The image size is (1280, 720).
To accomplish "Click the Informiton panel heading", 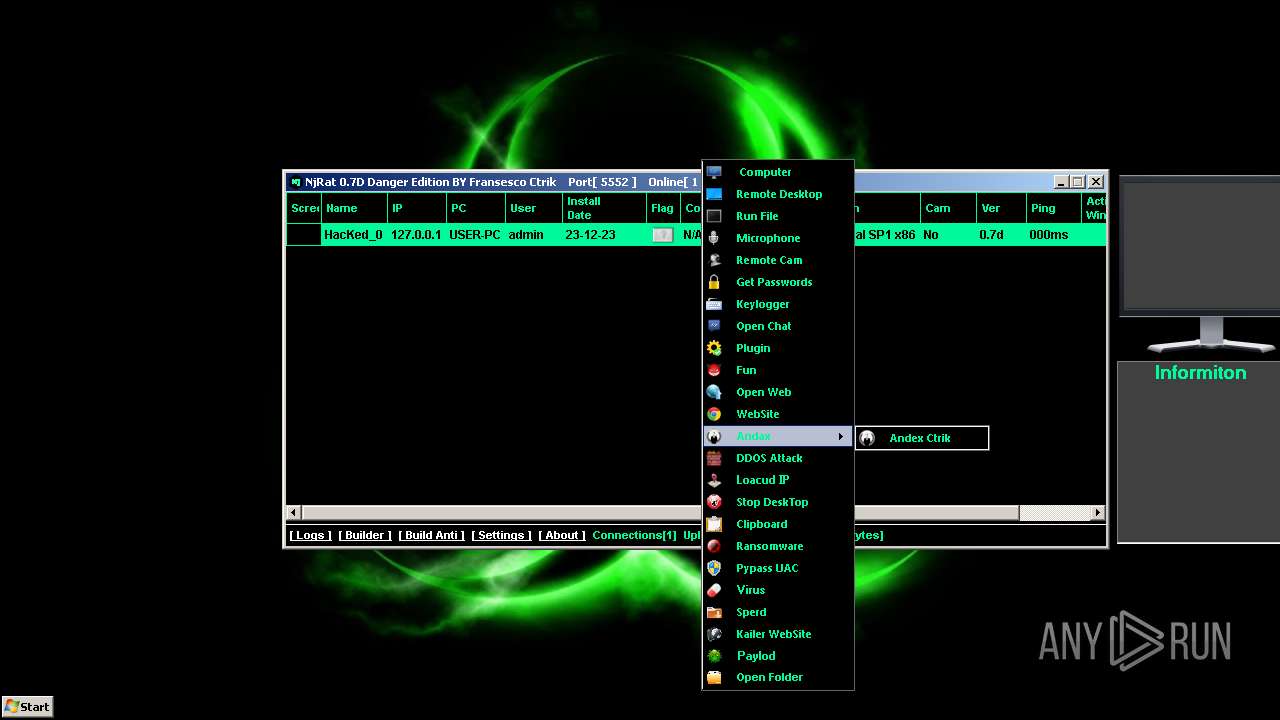I will (x=1200, y=372).
